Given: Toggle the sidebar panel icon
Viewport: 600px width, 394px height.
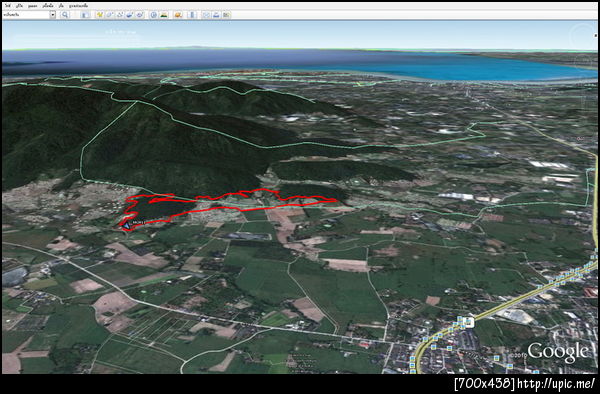Looking at the screenshot, I should (85, 15).
